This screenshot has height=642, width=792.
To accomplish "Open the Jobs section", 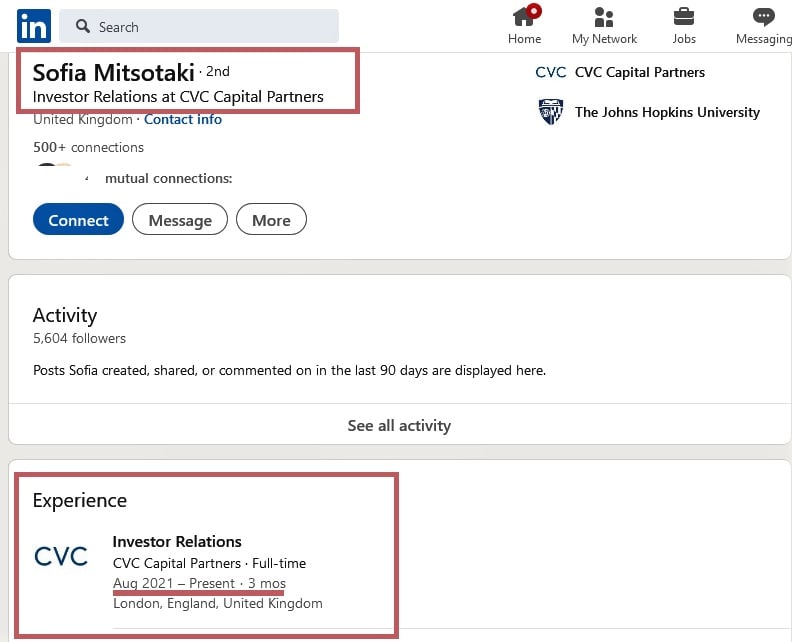I will point(684,25).
